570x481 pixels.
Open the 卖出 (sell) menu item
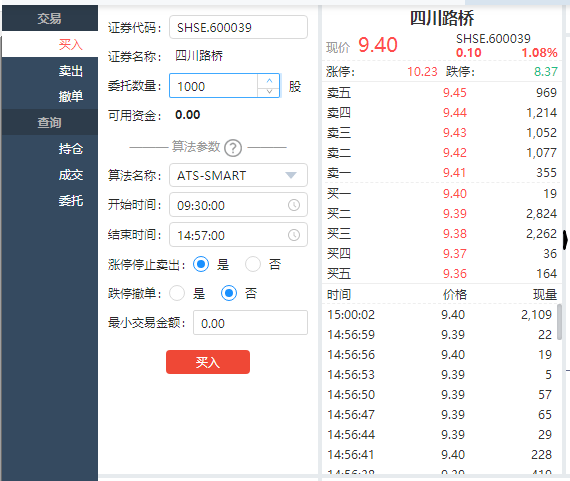[x=50, y=71]
